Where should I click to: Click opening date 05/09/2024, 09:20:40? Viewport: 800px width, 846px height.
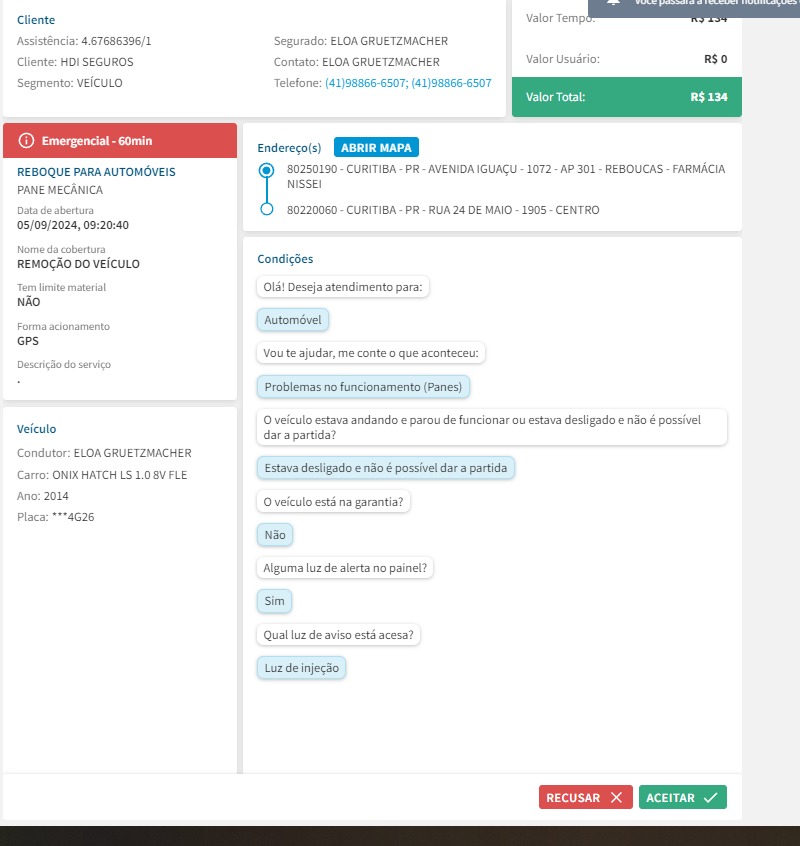[73, 225]
